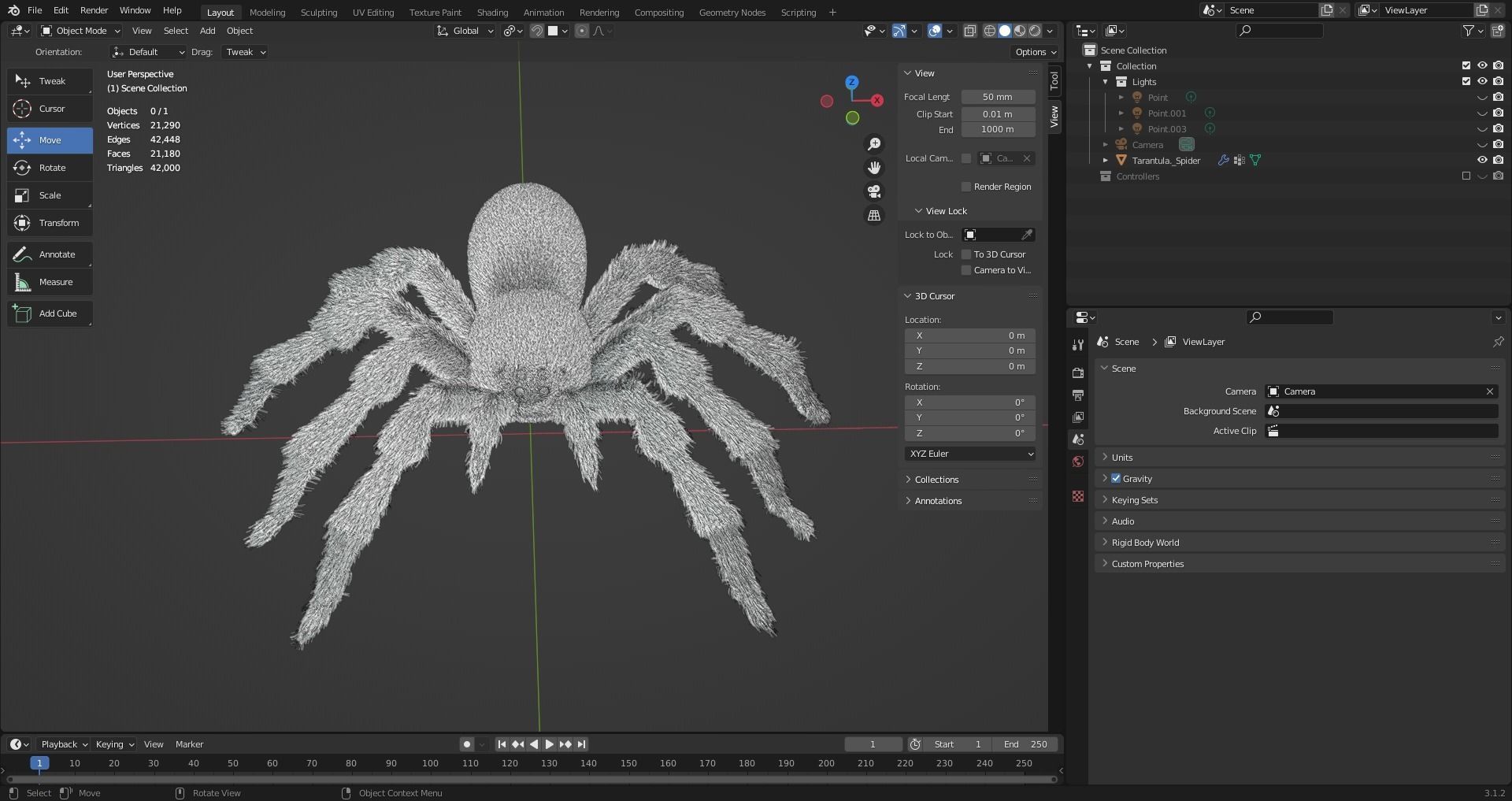Image resolution: width=1512 pixels, height=801 pixels.
Task: Open the viewport Add menu
Action: click(207, 31)
